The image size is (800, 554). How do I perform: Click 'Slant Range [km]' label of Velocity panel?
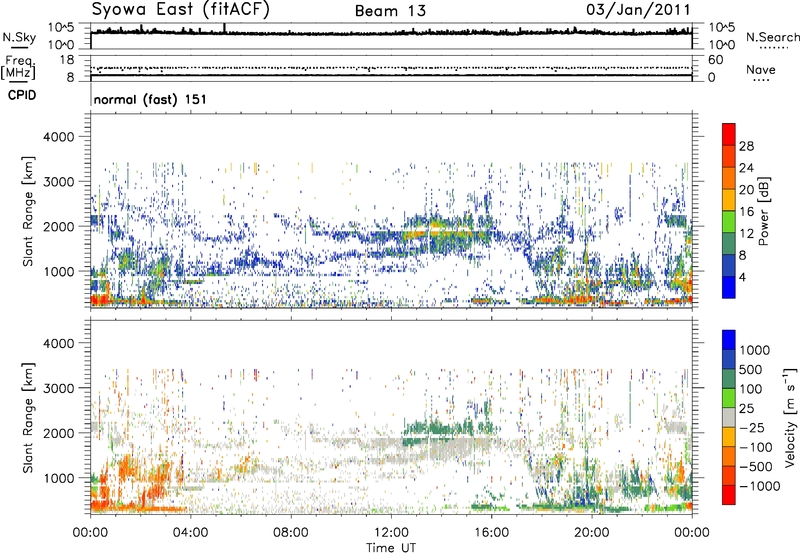click(28, 418)
